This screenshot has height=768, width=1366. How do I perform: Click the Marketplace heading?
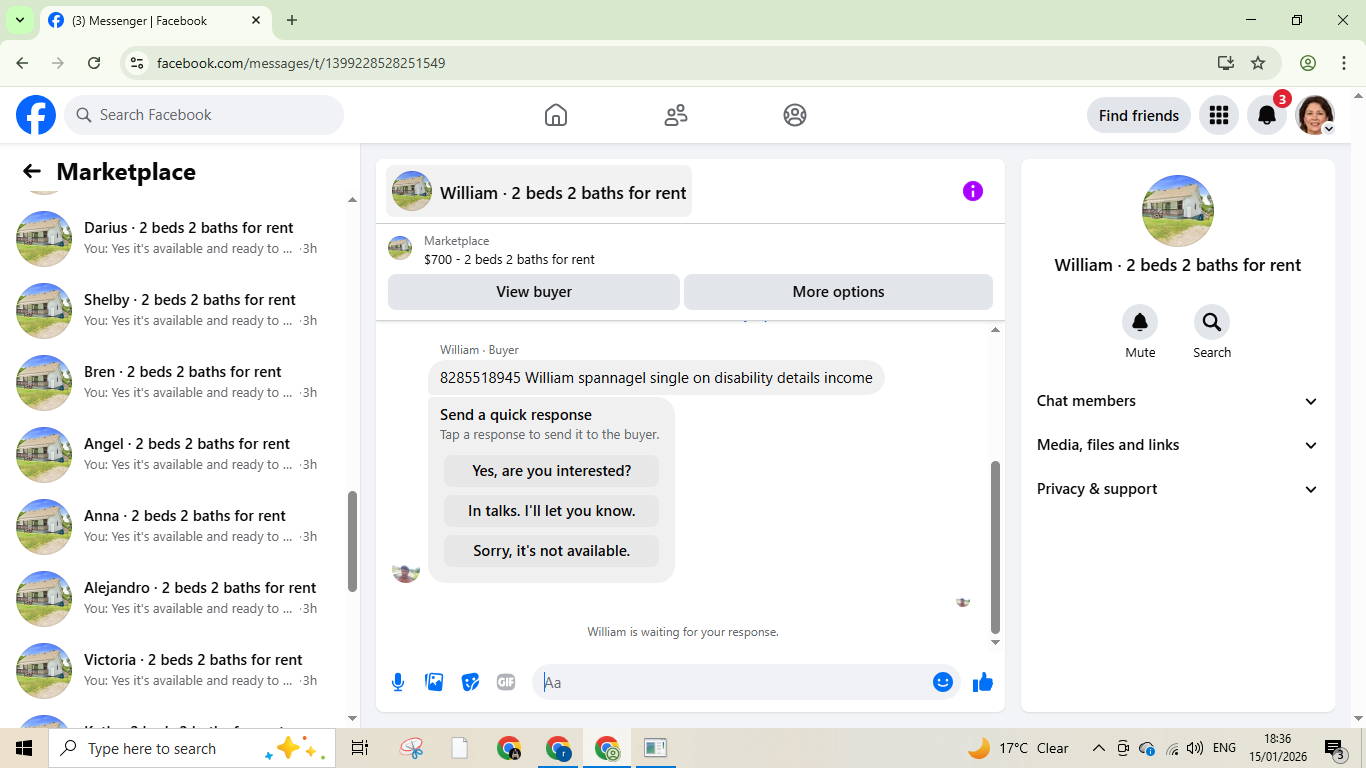click(x=126, y=172)
